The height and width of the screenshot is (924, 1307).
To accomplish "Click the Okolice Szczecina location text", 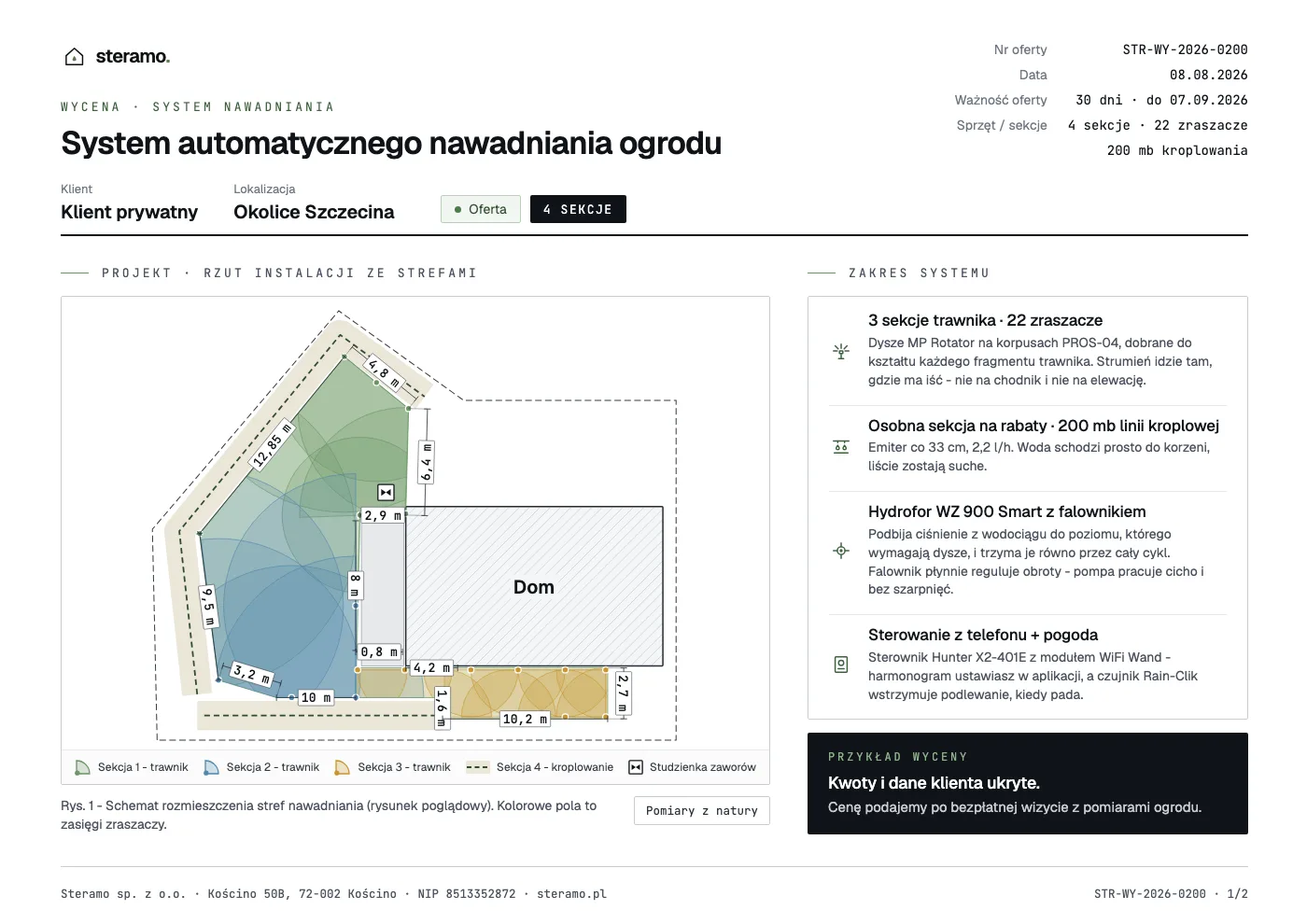I will tap(314, 212).
